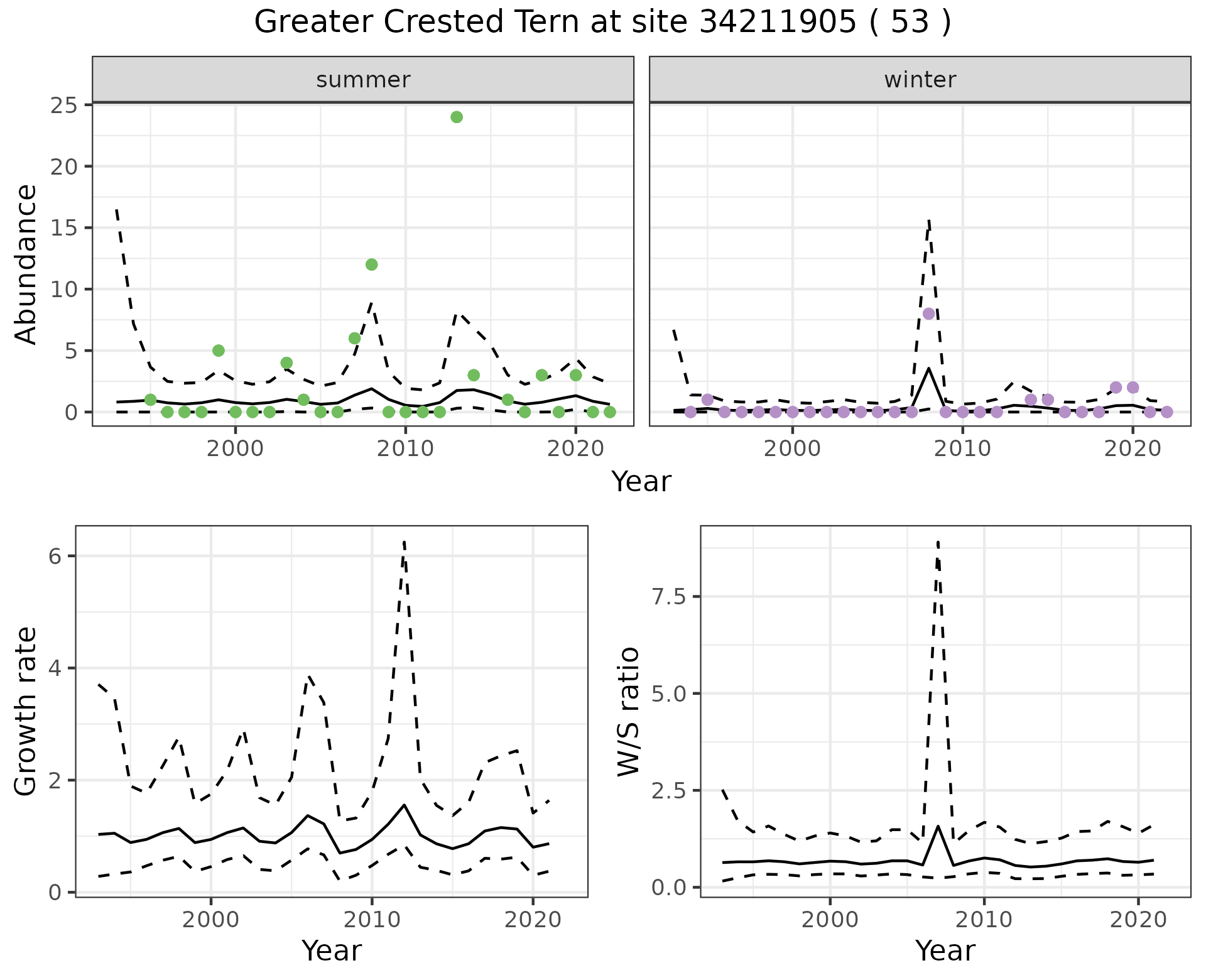Click the "Abundance" y-axis label
This screenshot has width=1206, height=980.
pyautogui.click(x=26, y=264)
